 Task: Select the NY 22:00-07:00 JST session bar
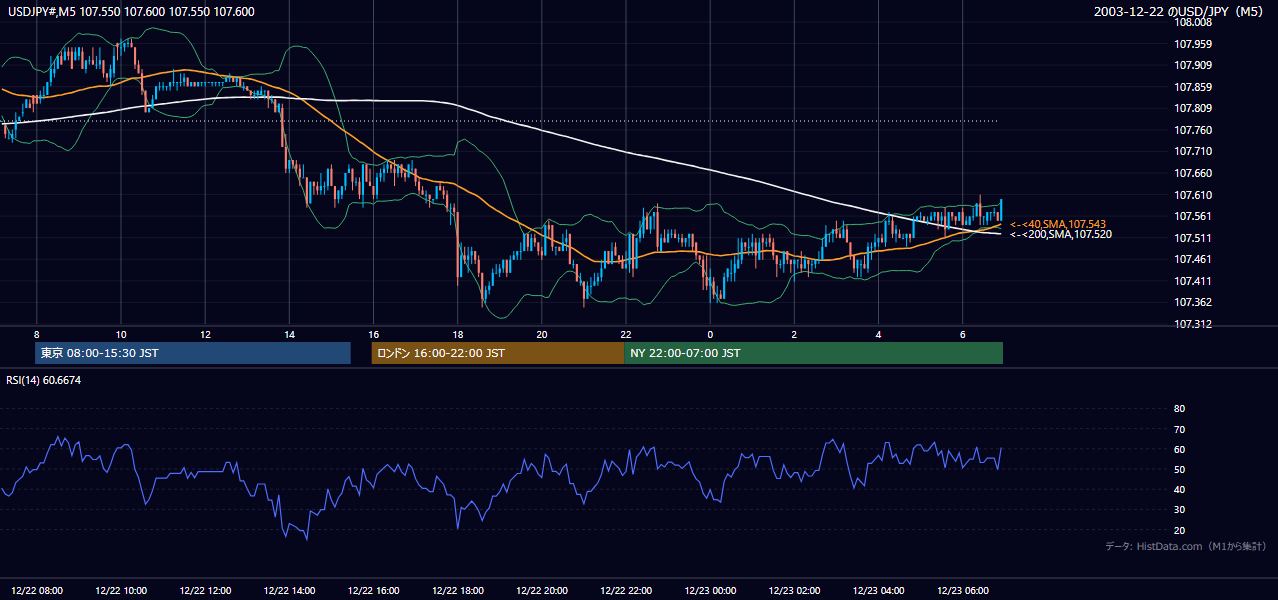click(x=813, y=353)
